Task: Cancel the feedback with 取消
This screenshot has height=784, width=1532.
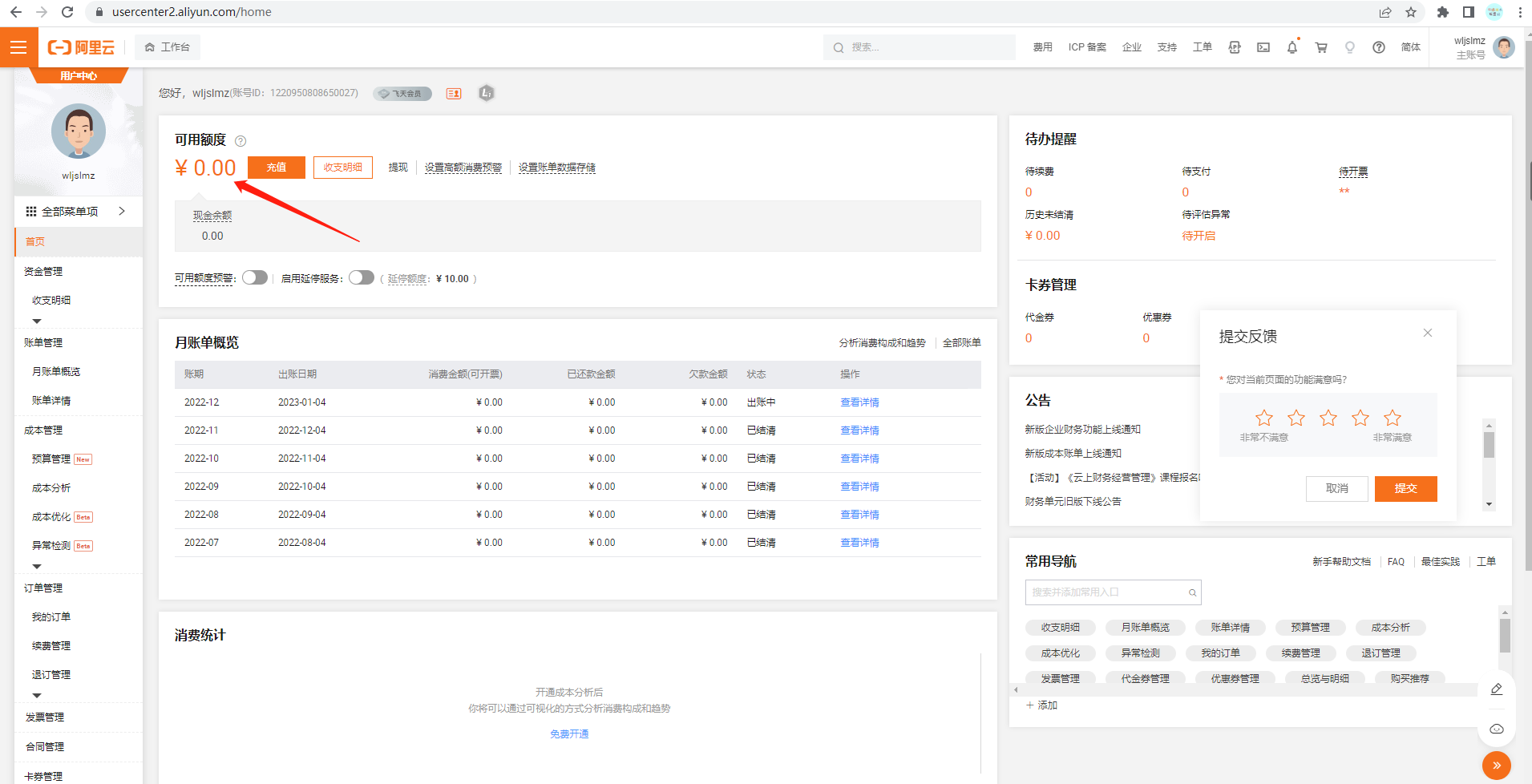Action: pos(1336,488)
